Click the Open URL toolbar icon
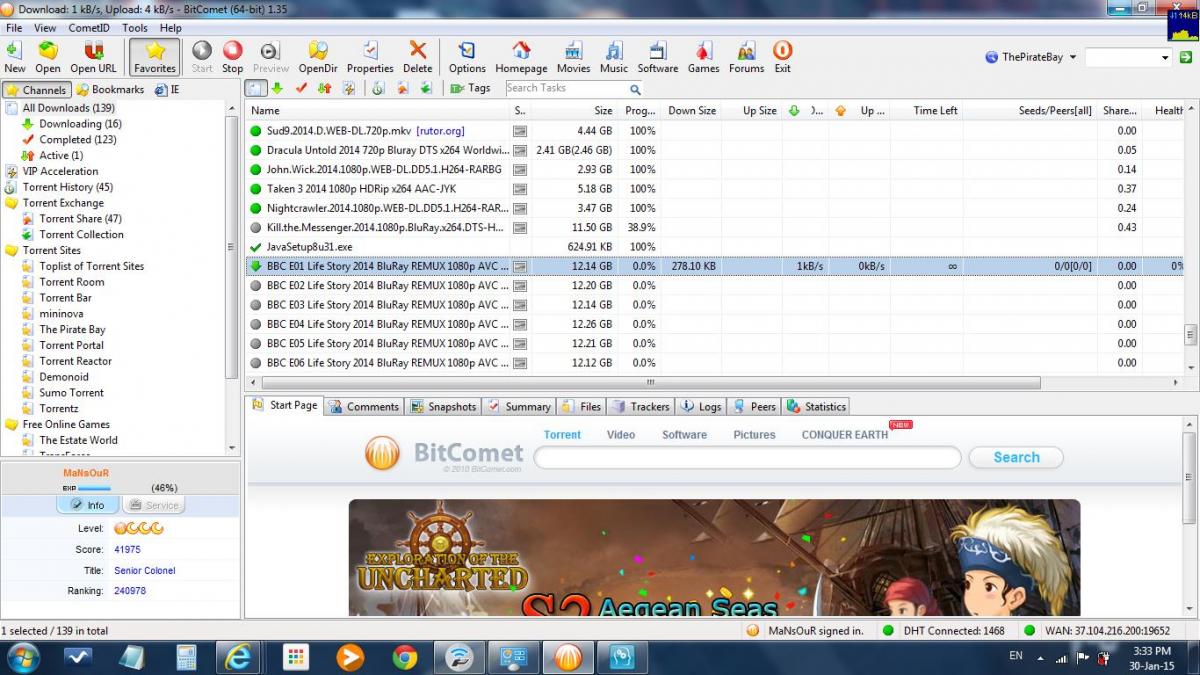The image size is (1200, 675). [93, 56]
